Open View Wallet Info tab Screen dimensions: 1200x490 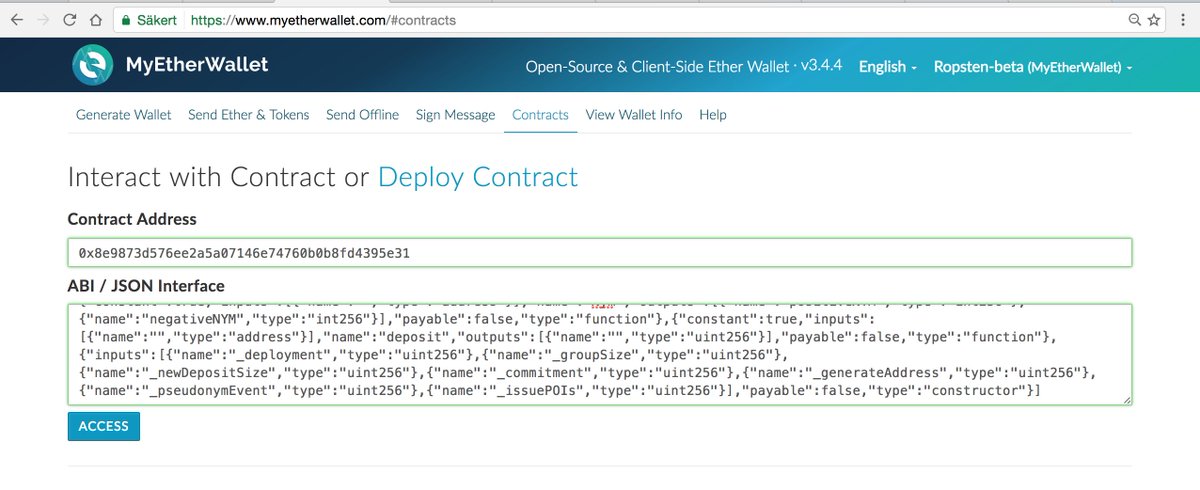point(634,115)
